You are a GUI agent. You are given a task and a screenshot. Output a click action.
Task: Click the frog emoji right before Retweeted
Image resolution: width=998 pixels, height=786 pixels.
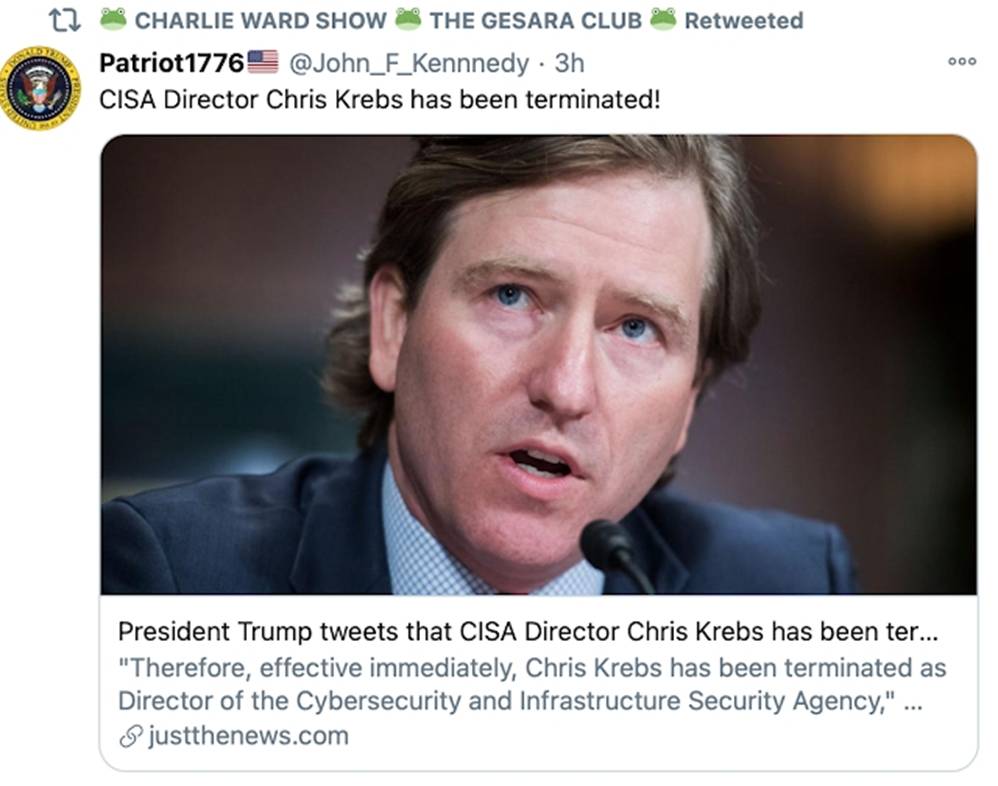(x=662, y=19)
